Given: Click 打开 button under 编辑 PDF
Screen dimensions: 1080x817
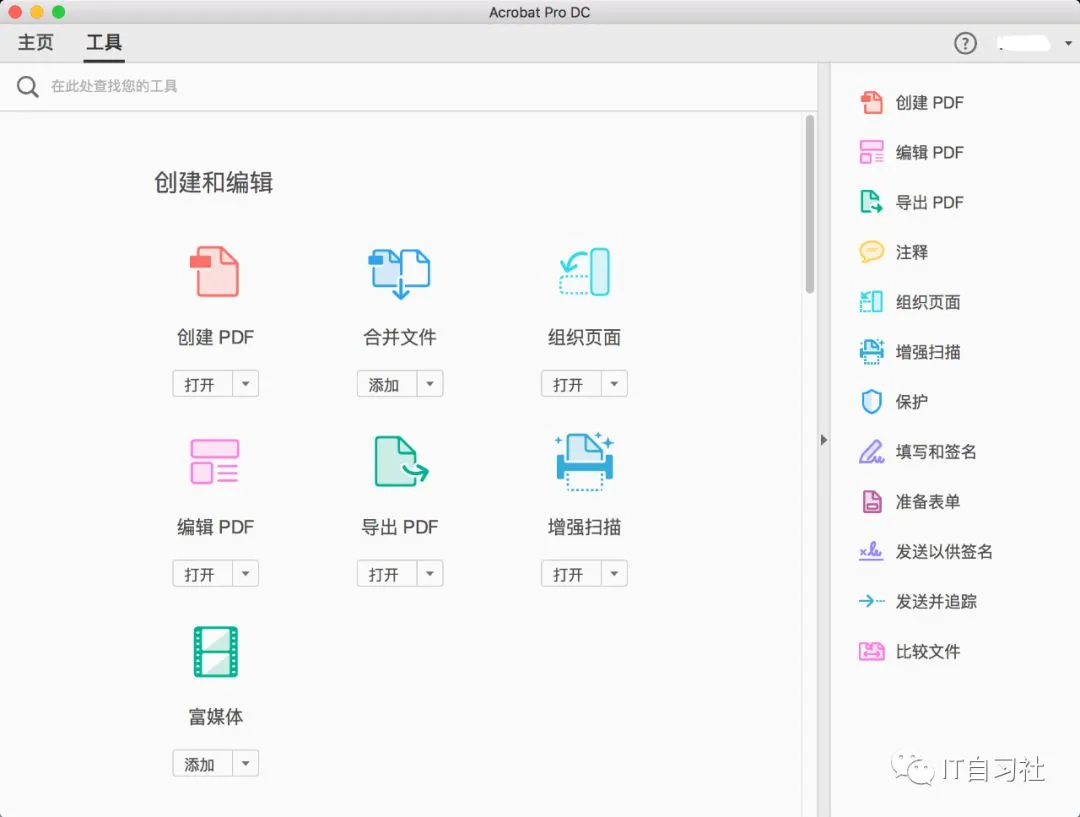Looking at the screenshot, I should coord(202,574).
